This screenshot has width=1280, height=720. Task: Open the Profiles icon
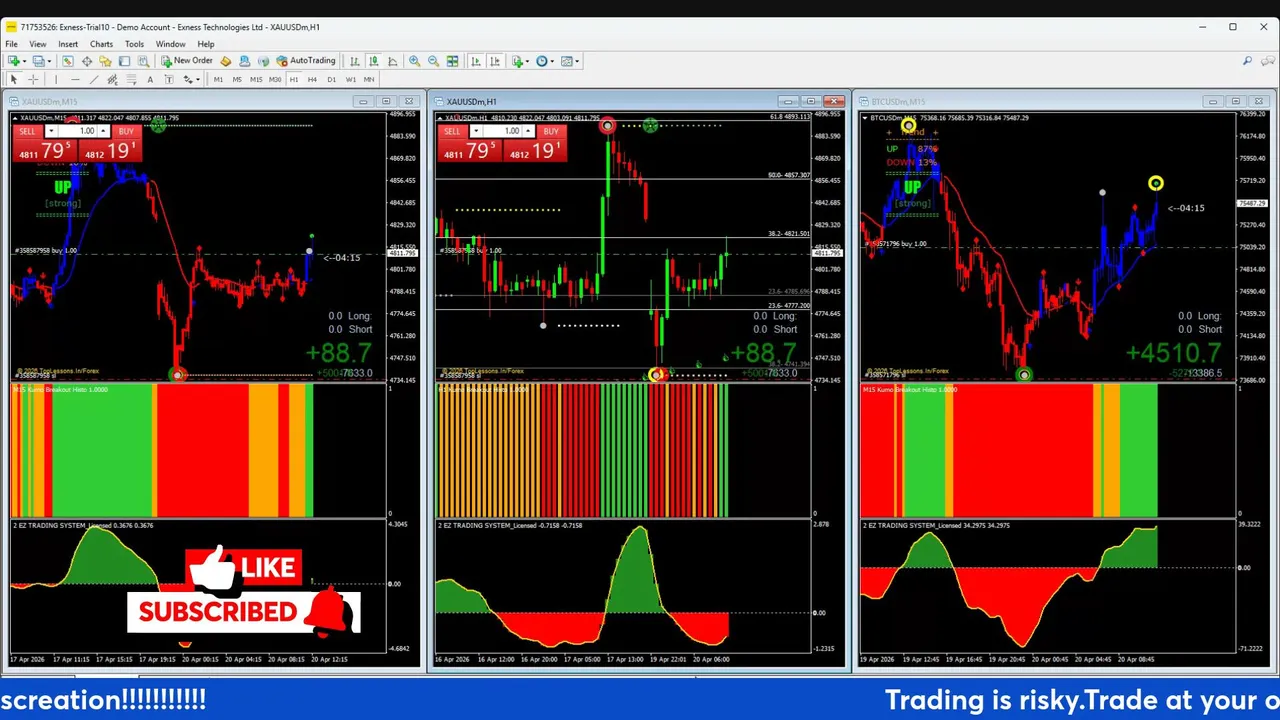click(37, 61)
